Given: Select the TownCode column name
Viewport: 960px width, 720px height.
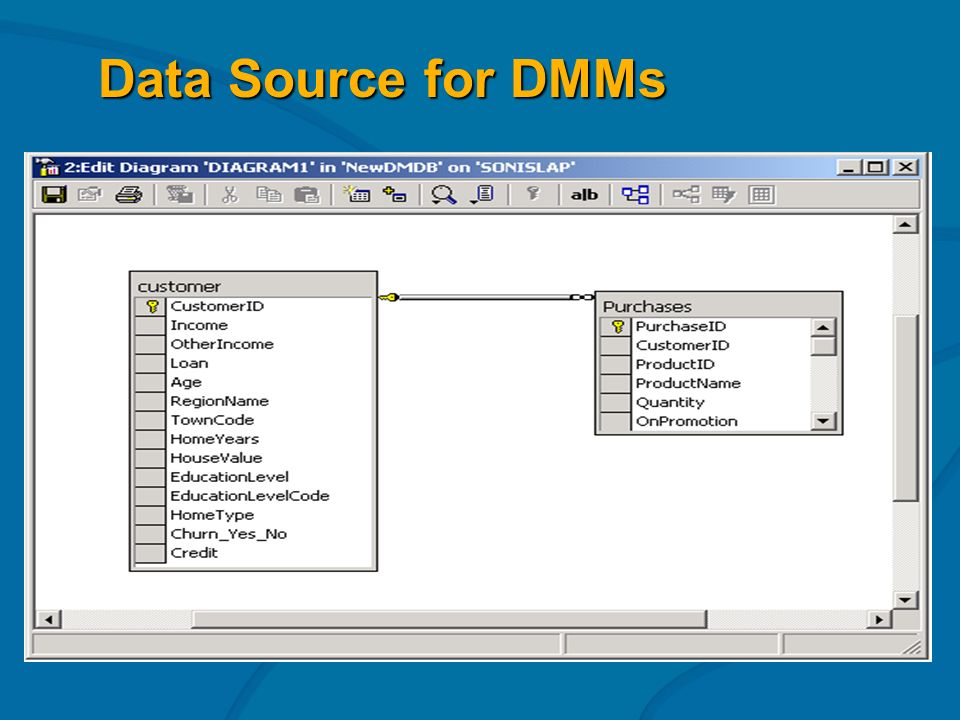Looking at the screenshot, I should click(x=212, y=420).
